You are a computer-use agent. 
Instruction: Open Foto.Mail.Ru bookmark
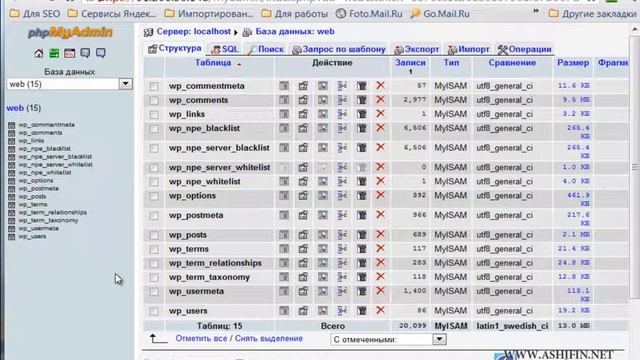[x=369, y=14]
